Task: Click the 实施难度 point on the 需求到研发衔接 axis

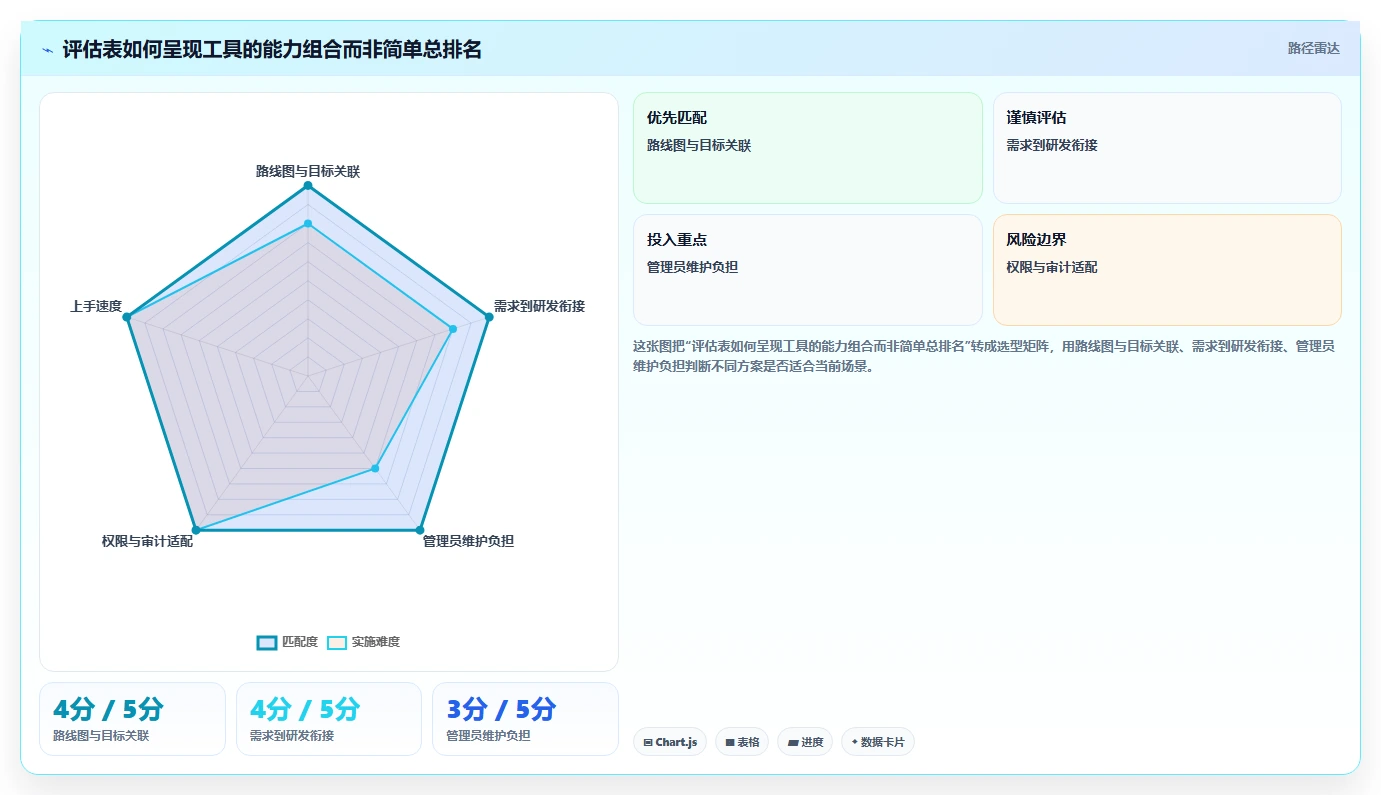Action: (x=453, y=328)
